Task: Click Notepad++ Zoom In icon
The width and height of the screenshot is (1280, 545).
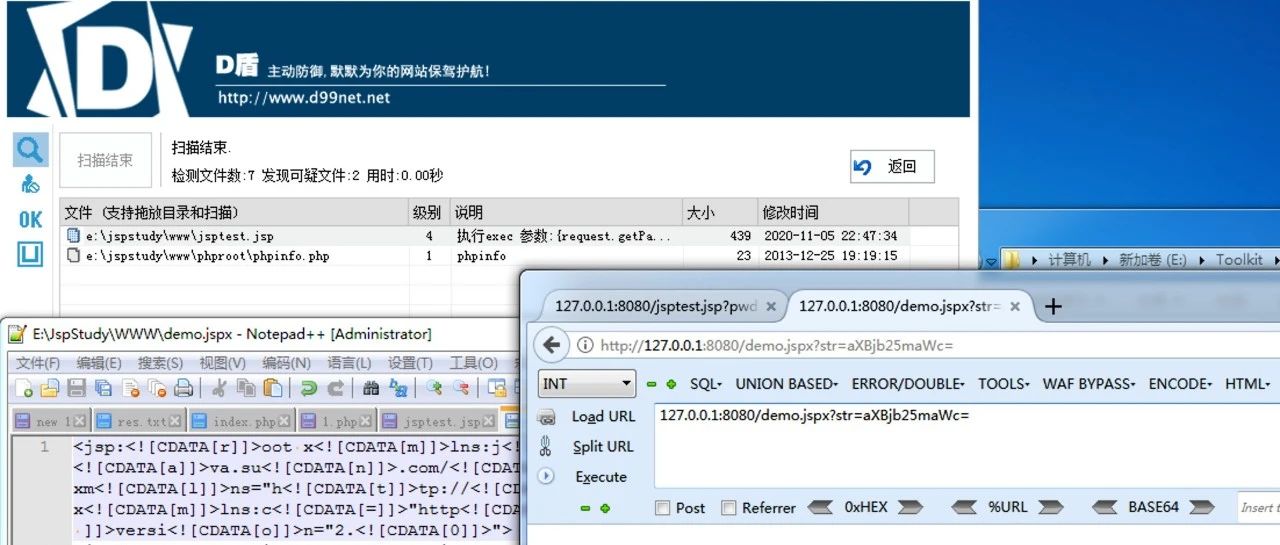Action: [x=434, y=388]
